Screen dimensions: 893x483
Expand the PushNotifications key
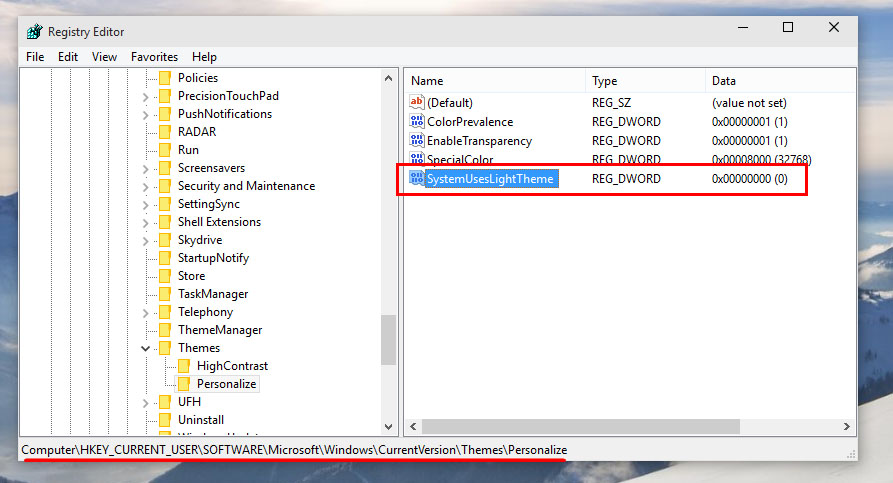click(145, 116)
